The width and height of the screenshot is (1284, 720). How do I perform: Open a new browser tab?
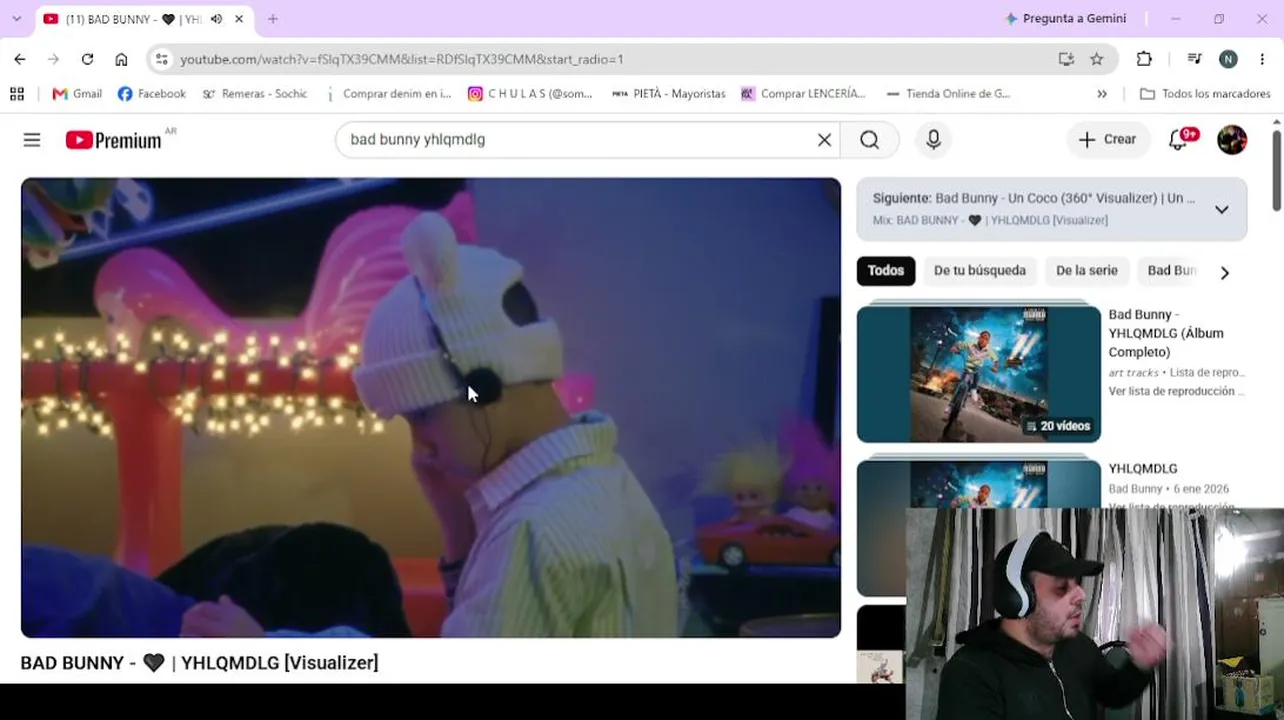(x=272, y=19)
